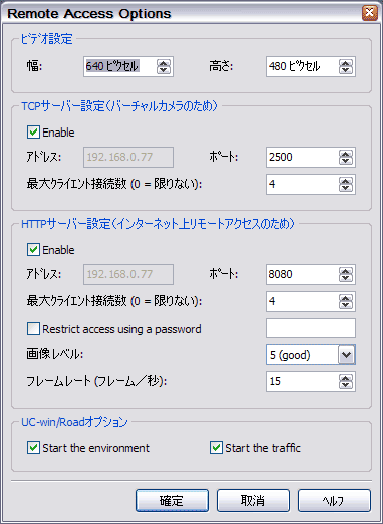This screenshot has width=383, height=524.
Task: Close the Remote Access Options dialog
Action: [370, 13]
